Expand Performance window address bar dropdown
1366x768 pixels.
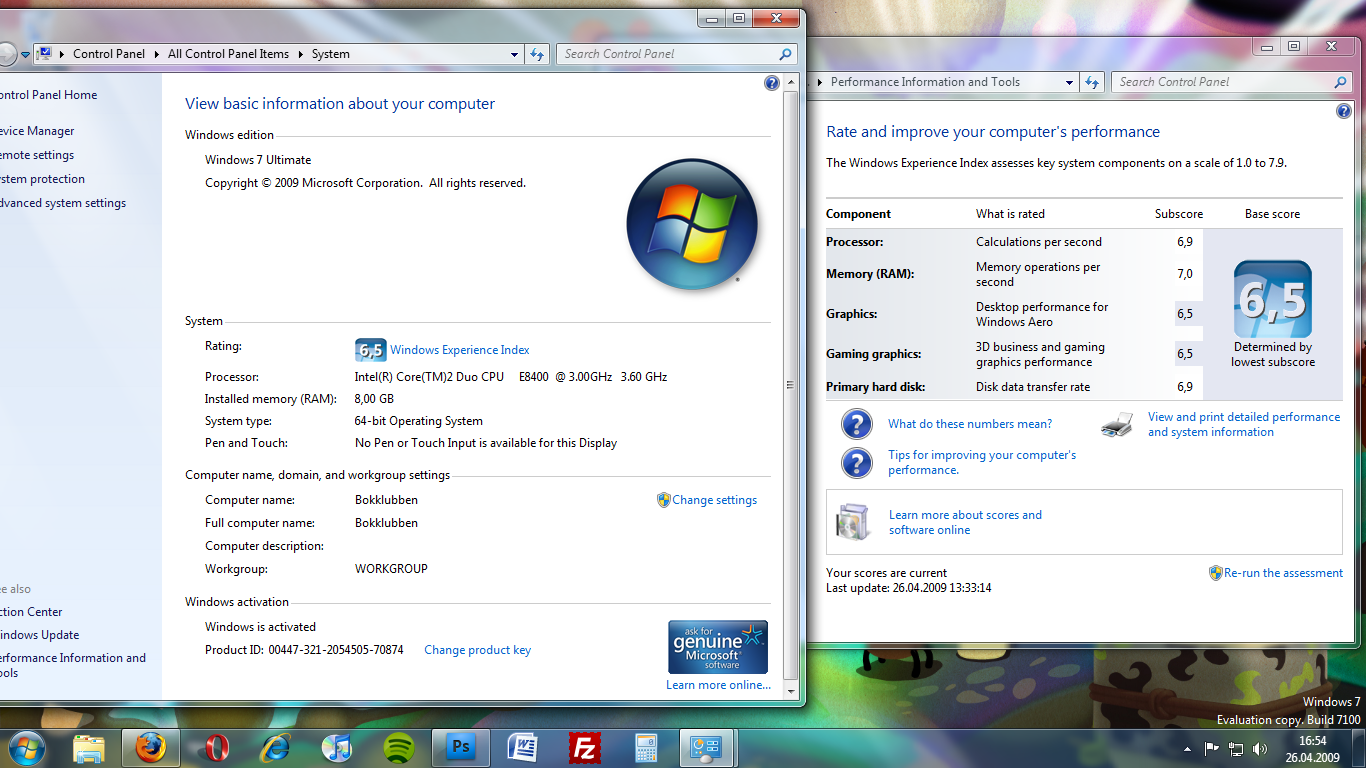pyautogui.click(x=1069, y=82)
